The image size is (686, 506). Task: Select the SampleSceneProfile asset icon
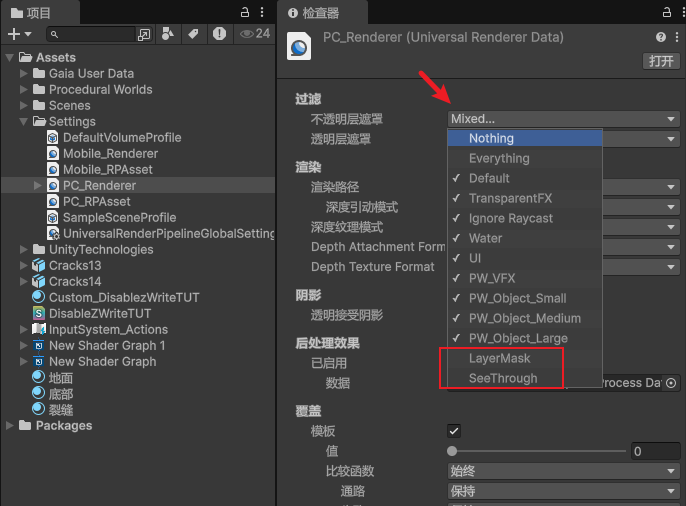tap(52, 217)
